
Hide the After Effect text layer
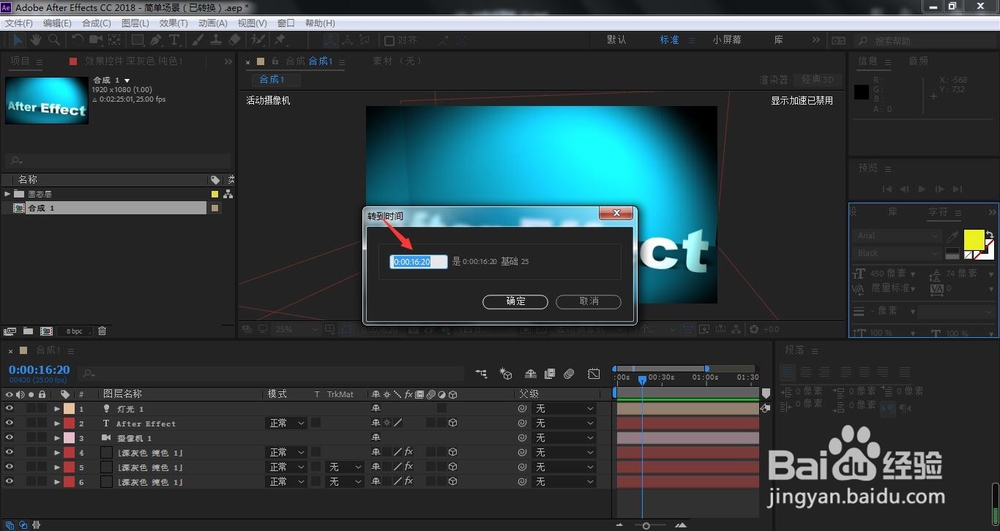10,423
